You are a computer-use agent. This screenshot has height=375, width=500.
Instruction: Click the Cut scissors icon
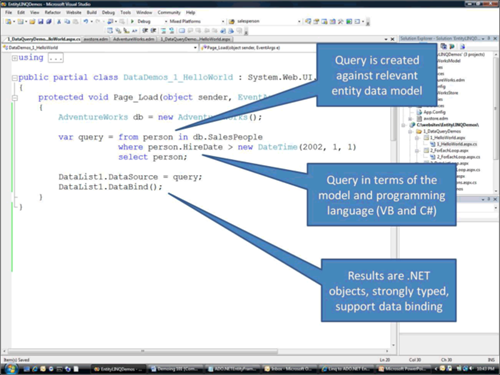coord(59,22)
